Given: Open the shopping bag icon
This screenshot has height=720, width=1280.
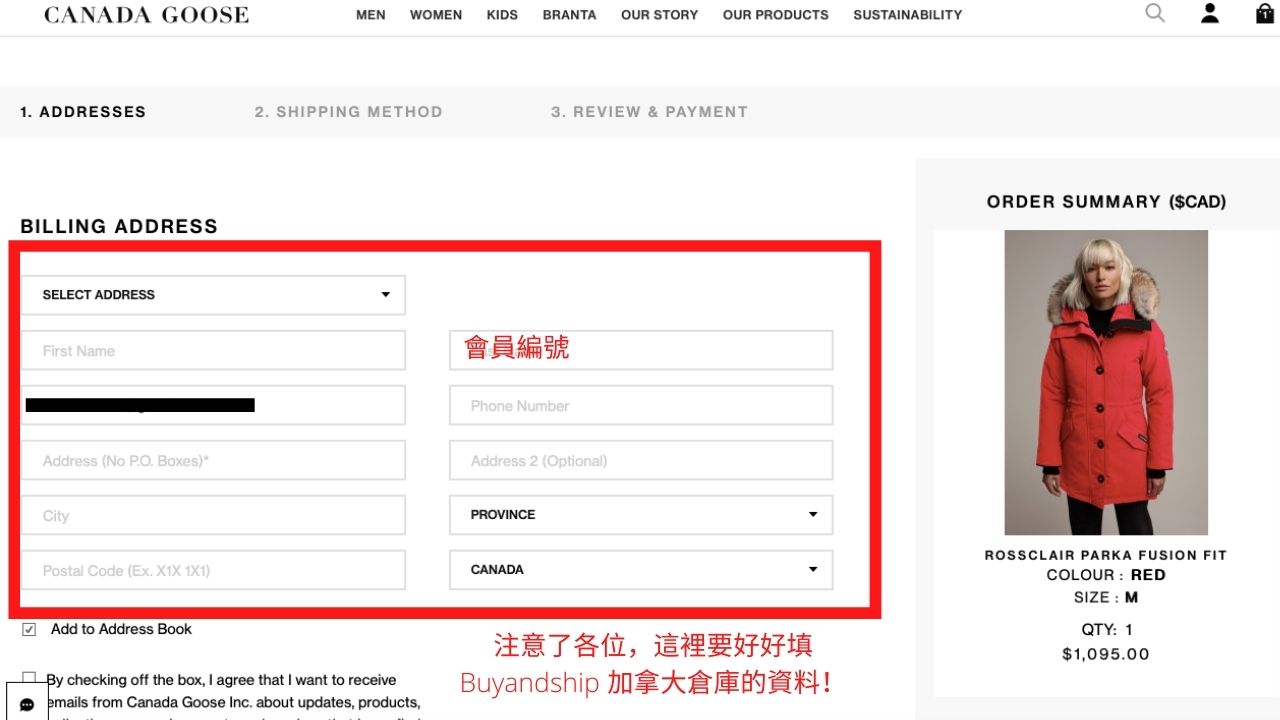Looking at the screenshot, I should tap(1265, 14).
